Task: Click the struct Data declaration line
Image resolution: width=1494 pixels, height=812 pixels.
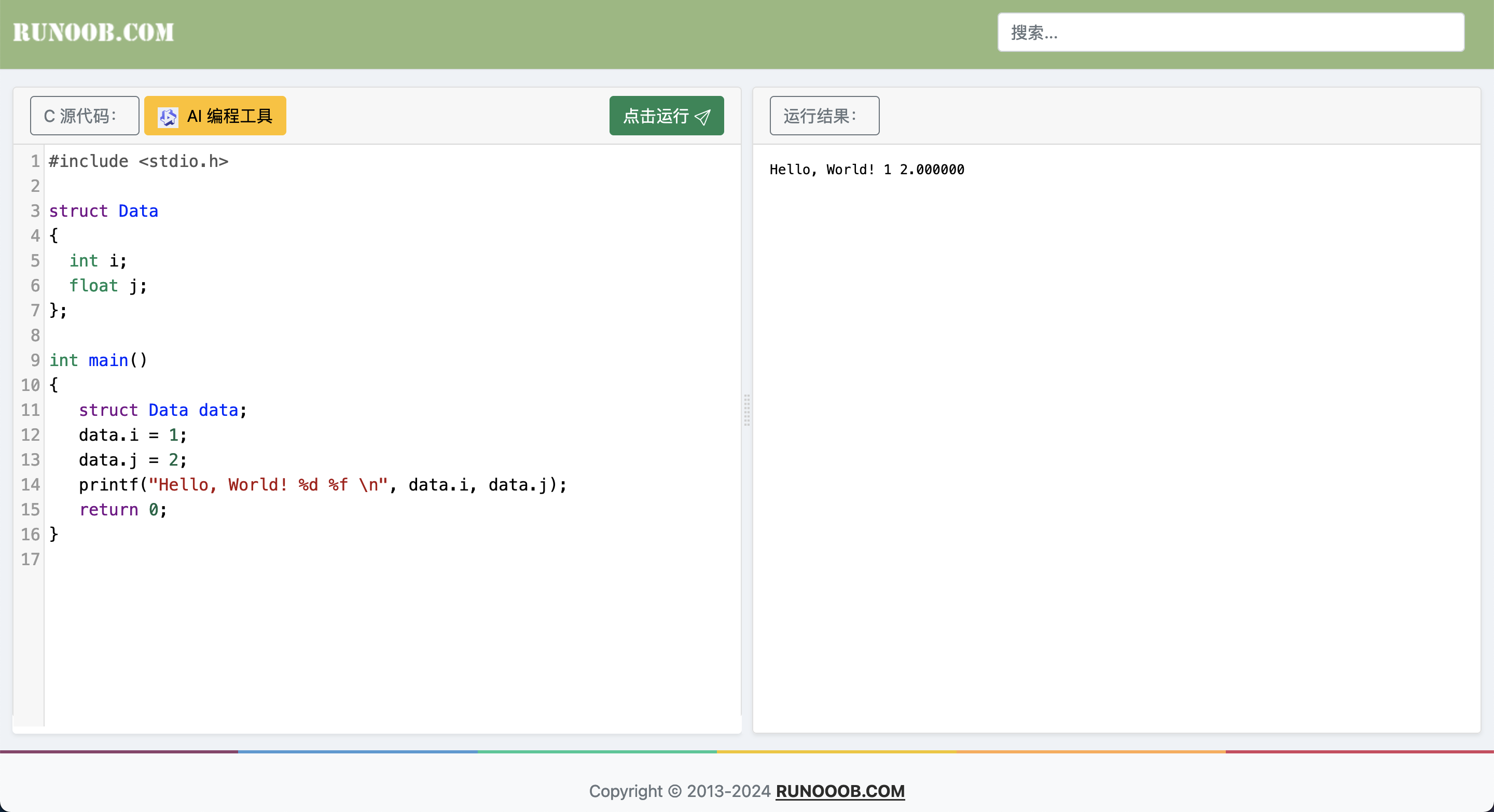Action: pyautogui.click(x=103, y=211)
